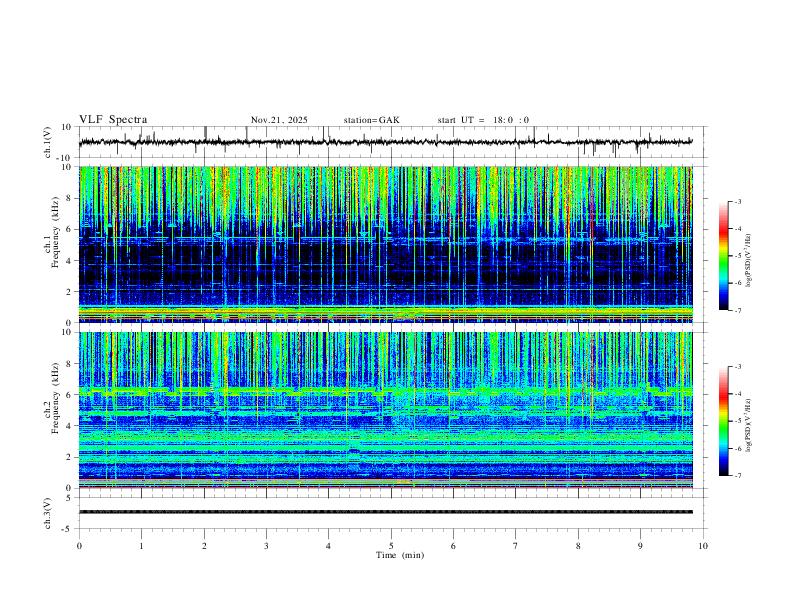Click the time axis tick label "1"
The width and height of the screenshot is (792, 612).
141,546
